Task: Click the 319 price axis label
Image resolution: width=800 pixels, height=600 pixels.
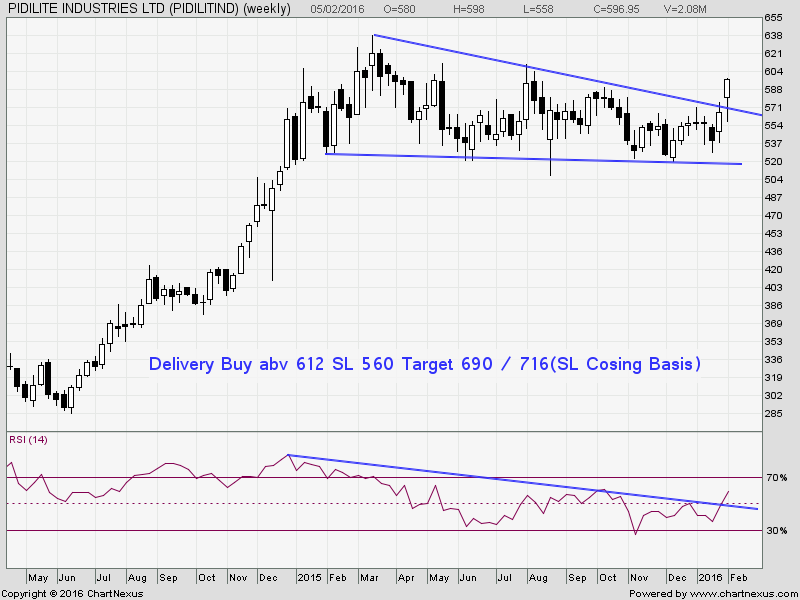Action: coord(773,378)
